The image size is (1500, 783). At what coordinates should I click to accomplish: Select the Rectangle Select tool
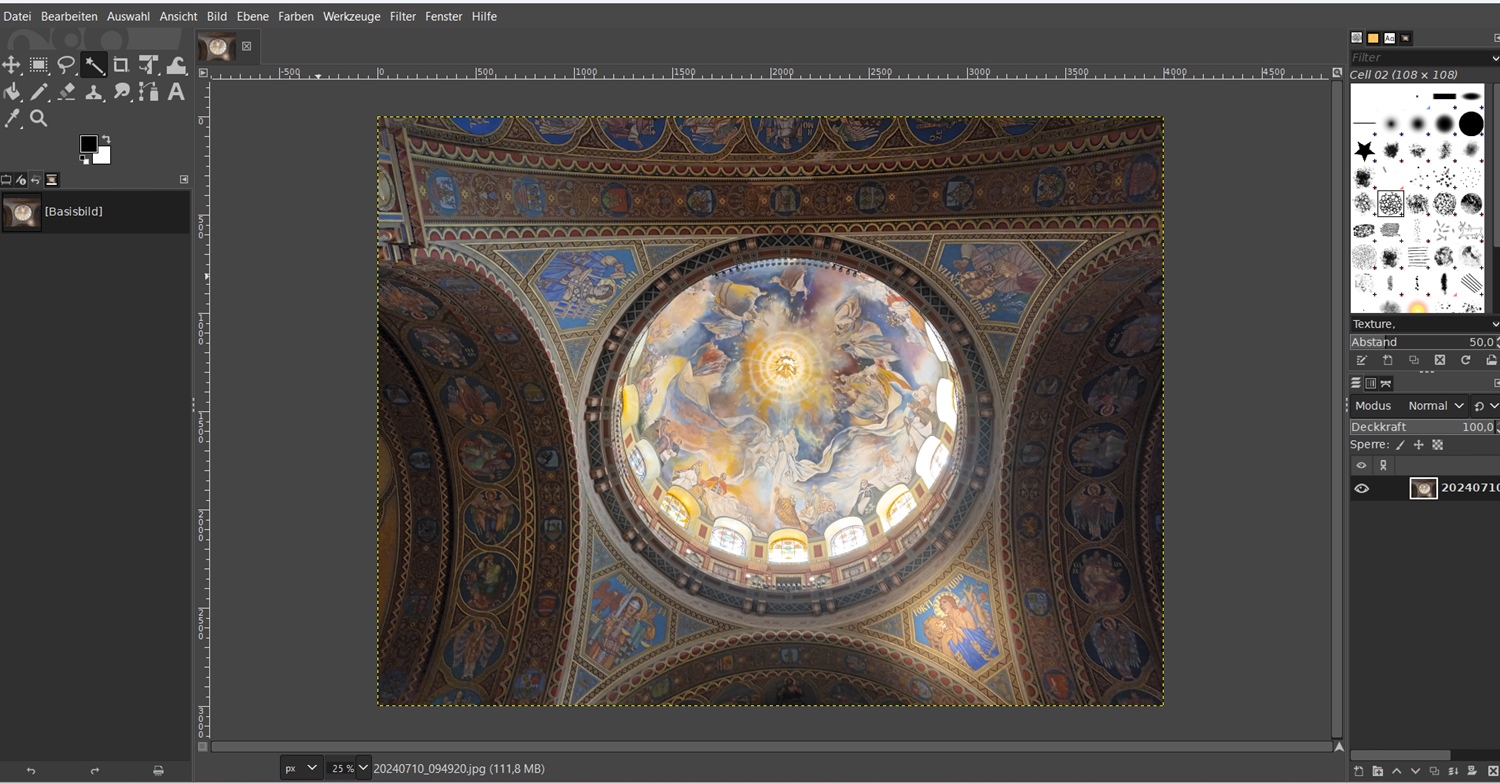(39, 65)
